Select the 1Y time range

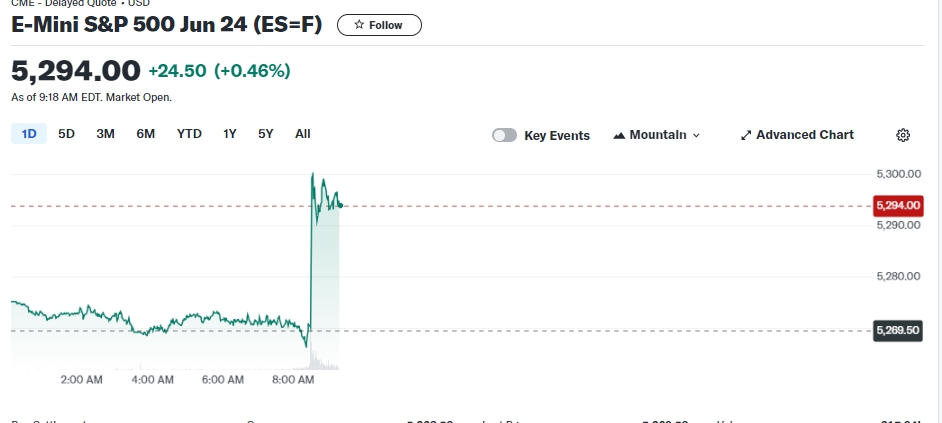point(230,133)
